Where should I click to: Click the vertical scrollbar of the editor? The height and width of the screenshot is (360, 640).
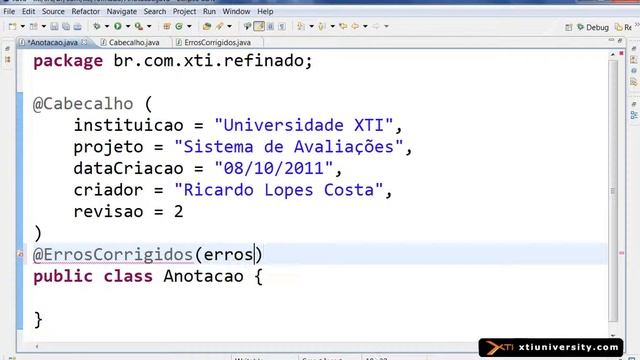click(x=613, y=190)
